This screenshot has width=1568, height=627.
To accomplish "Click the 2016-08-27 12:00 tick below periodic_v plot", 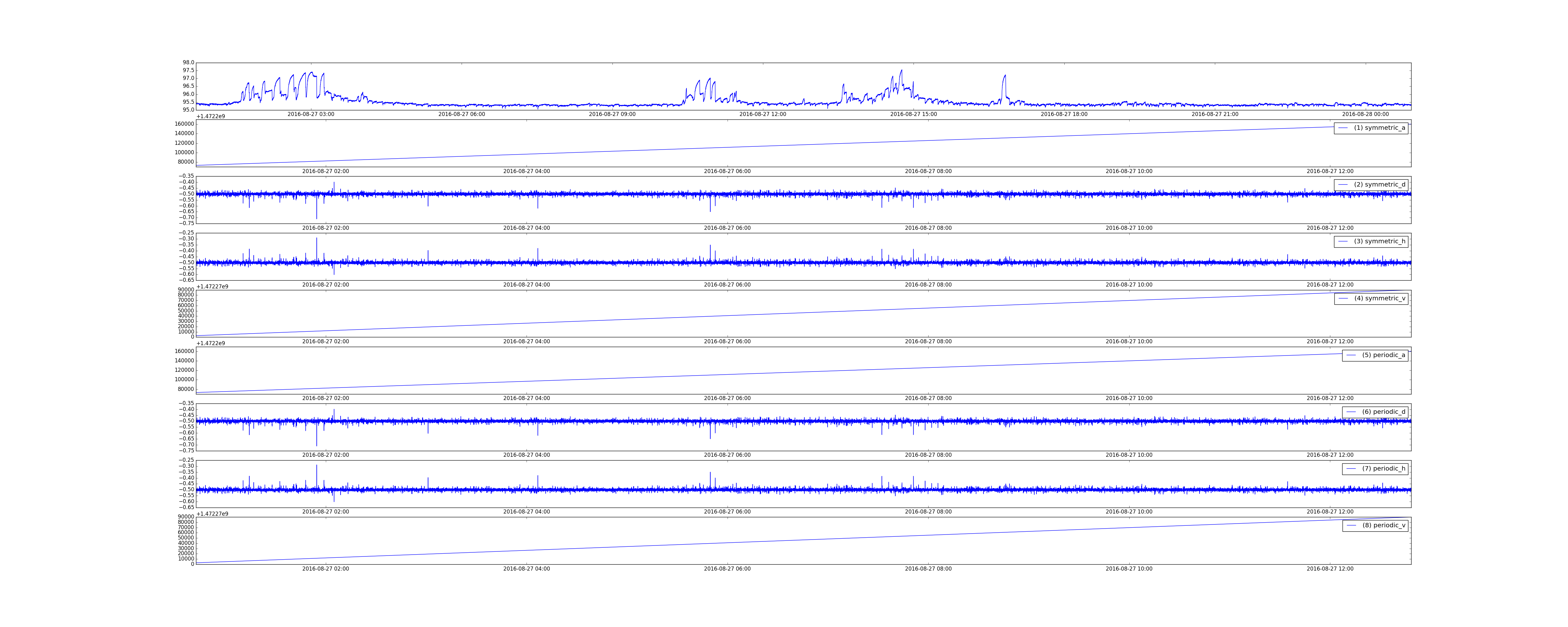I will pos(1330,569).
